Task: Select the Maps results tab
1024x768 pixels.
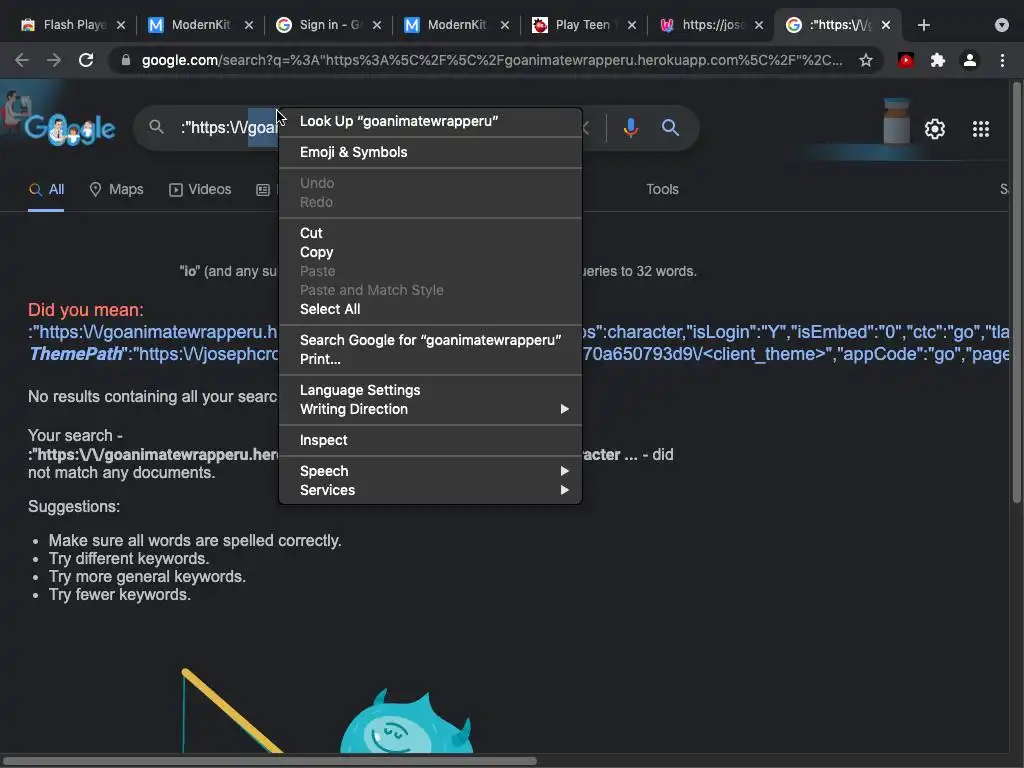Action: pos(116,189)
